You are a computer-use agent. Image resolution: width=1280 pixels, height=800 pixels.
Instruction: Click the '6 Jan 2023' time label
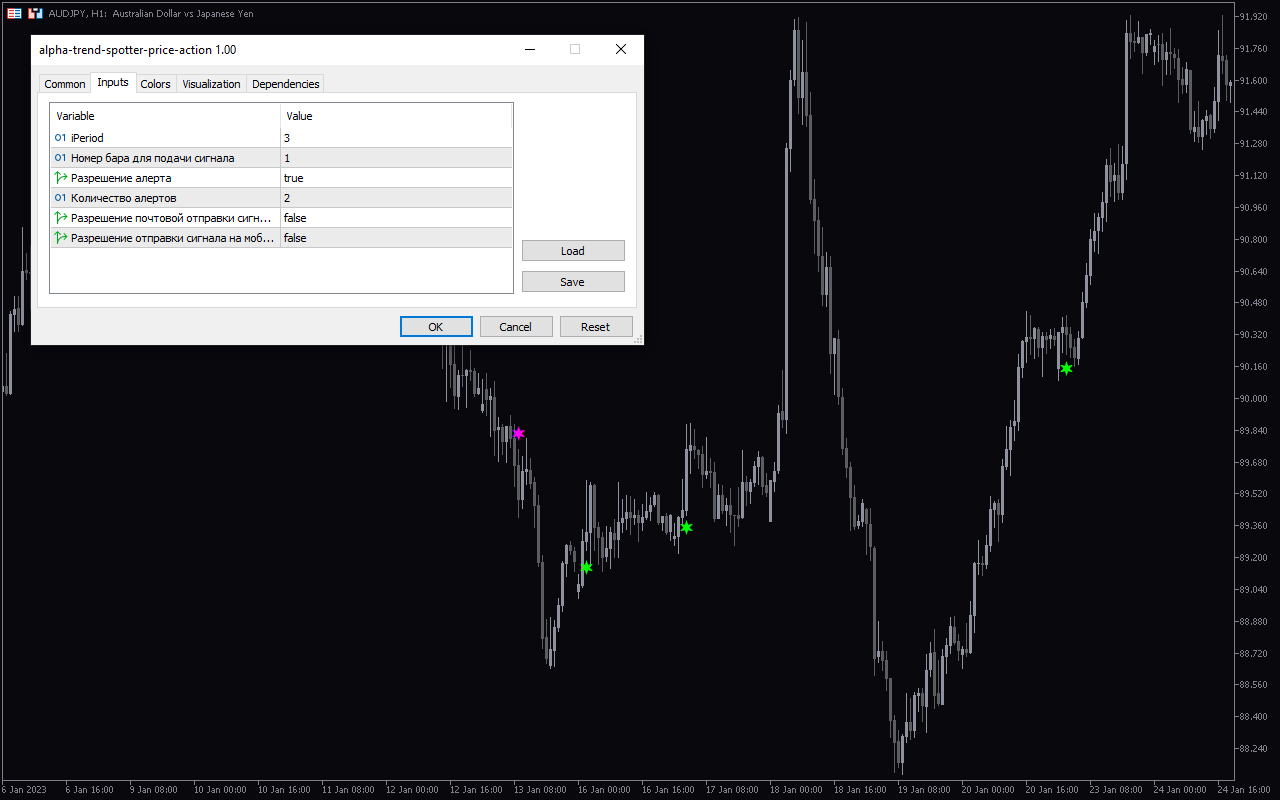pyautogui.click(x=24, y=789)
